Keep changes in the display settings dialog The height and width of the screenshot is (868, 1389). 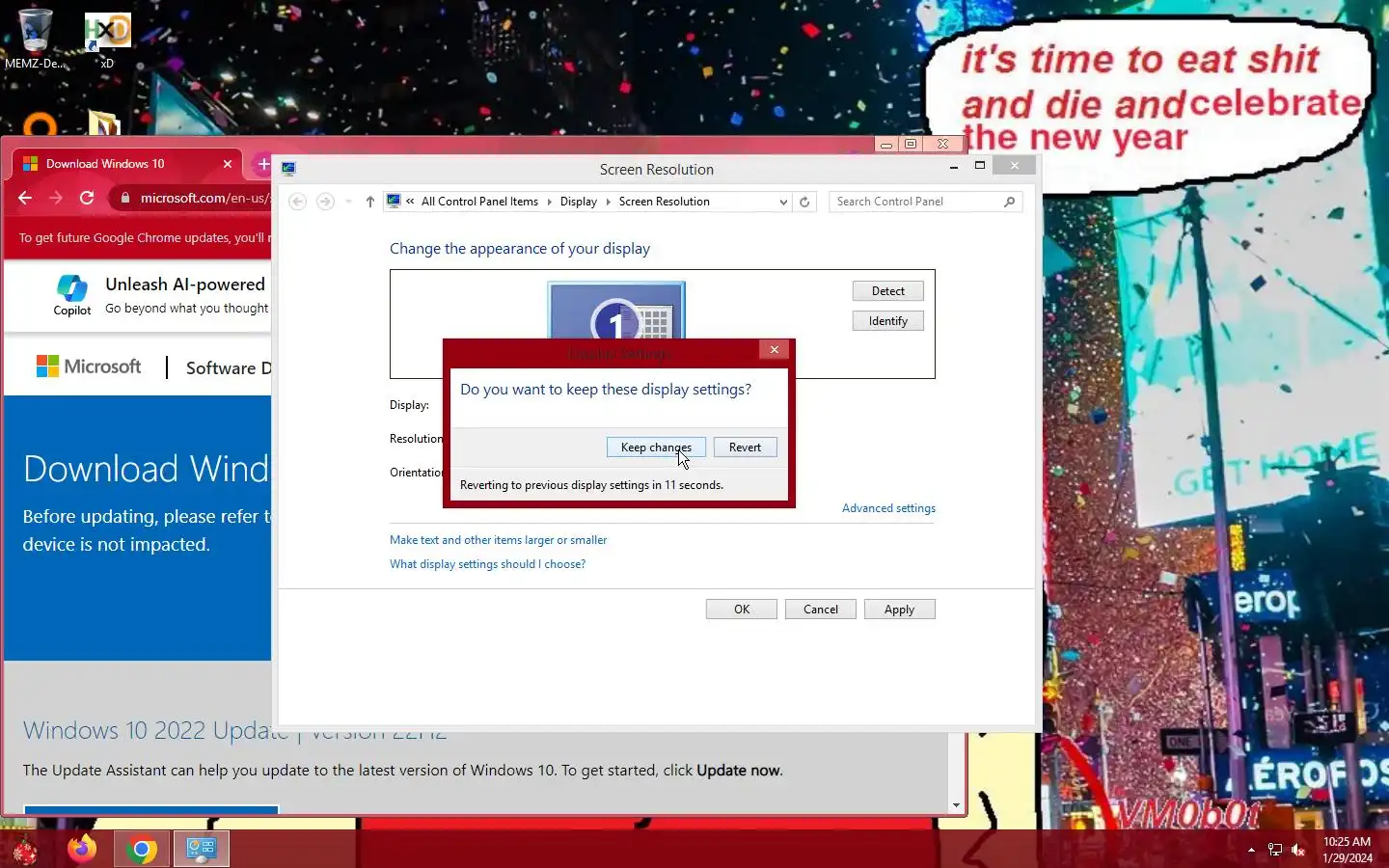pos(656,448)
